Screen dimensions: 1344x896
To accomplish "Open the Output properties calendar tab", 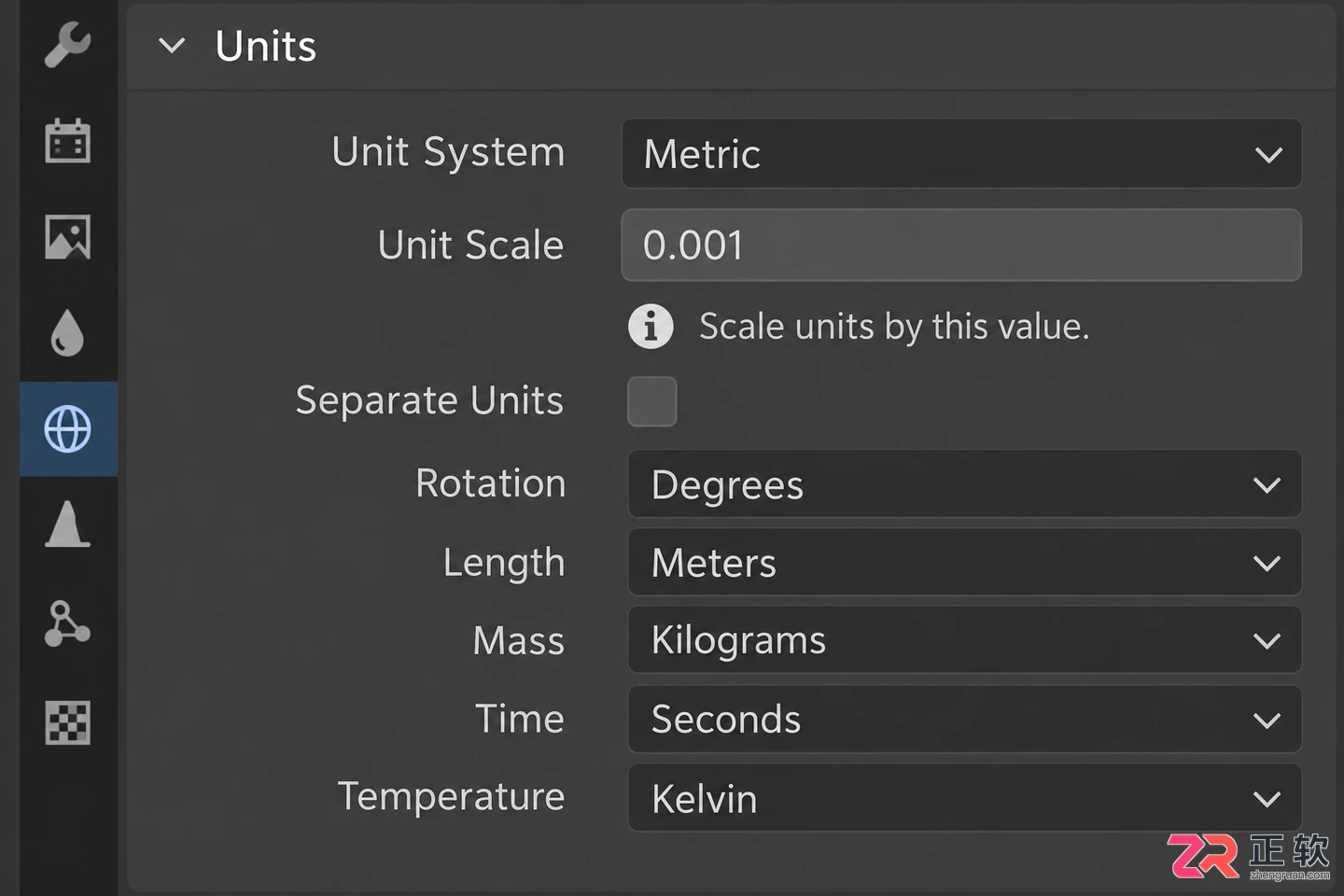I will (67, 140).
